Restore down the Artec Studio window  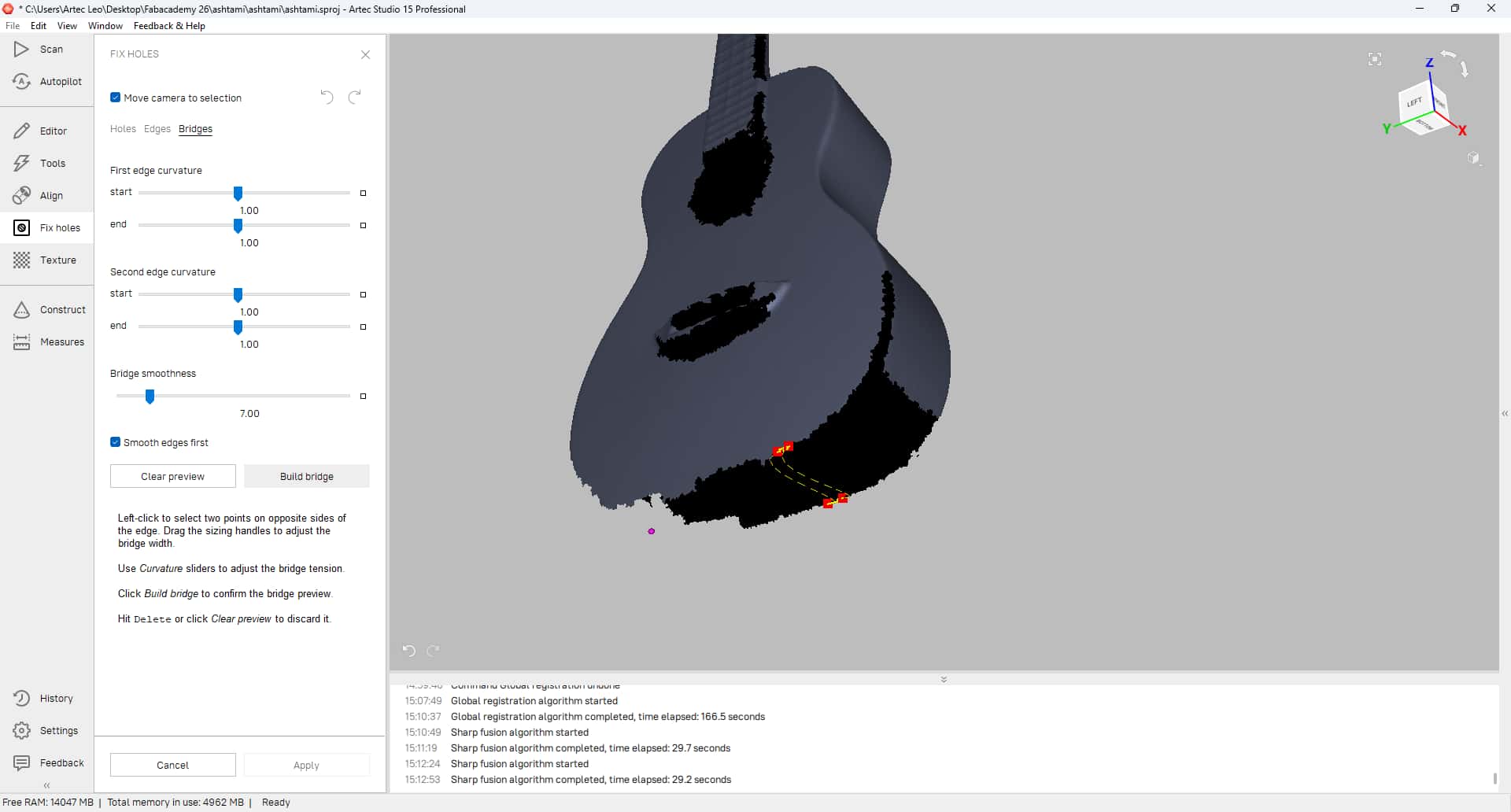(1455, 9)
